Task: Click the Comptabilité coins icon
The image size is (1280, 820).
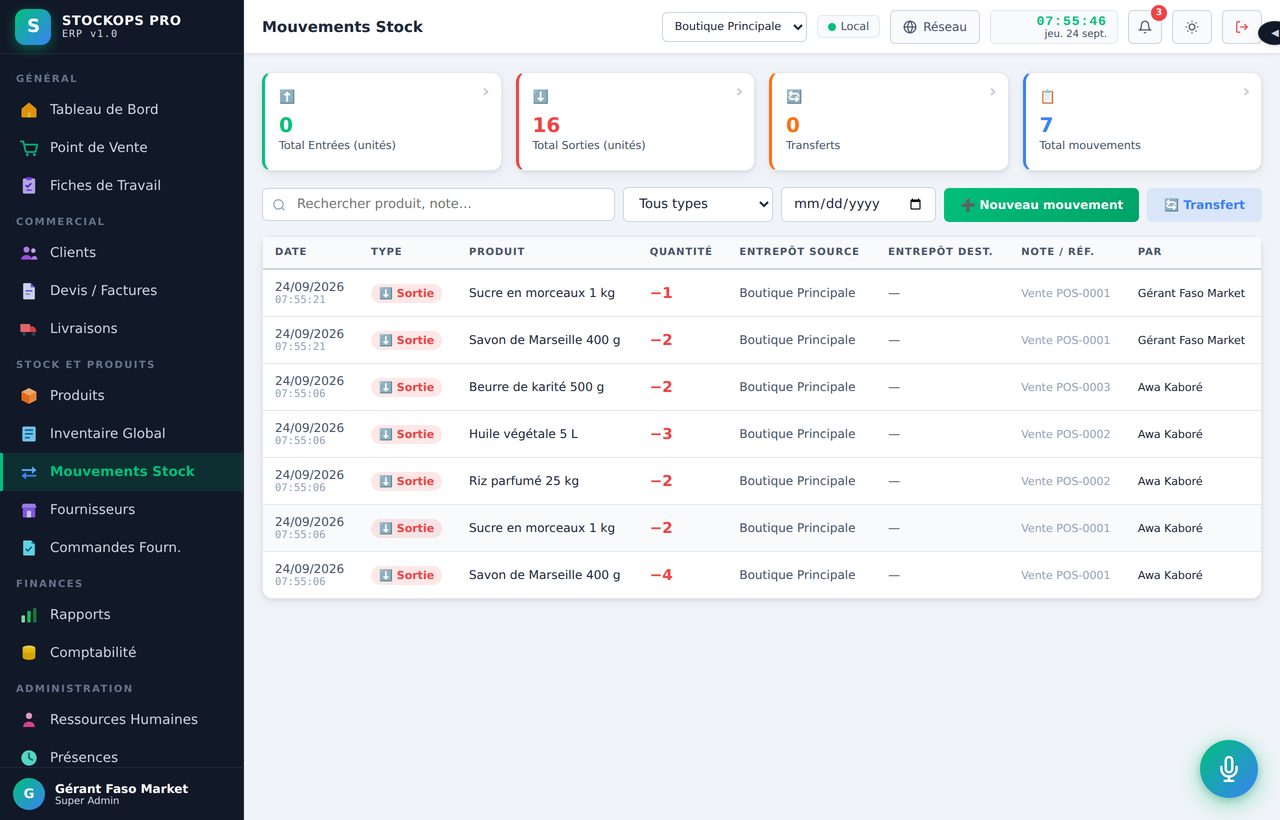Action: pyautogui.click(x=29, y=653)
